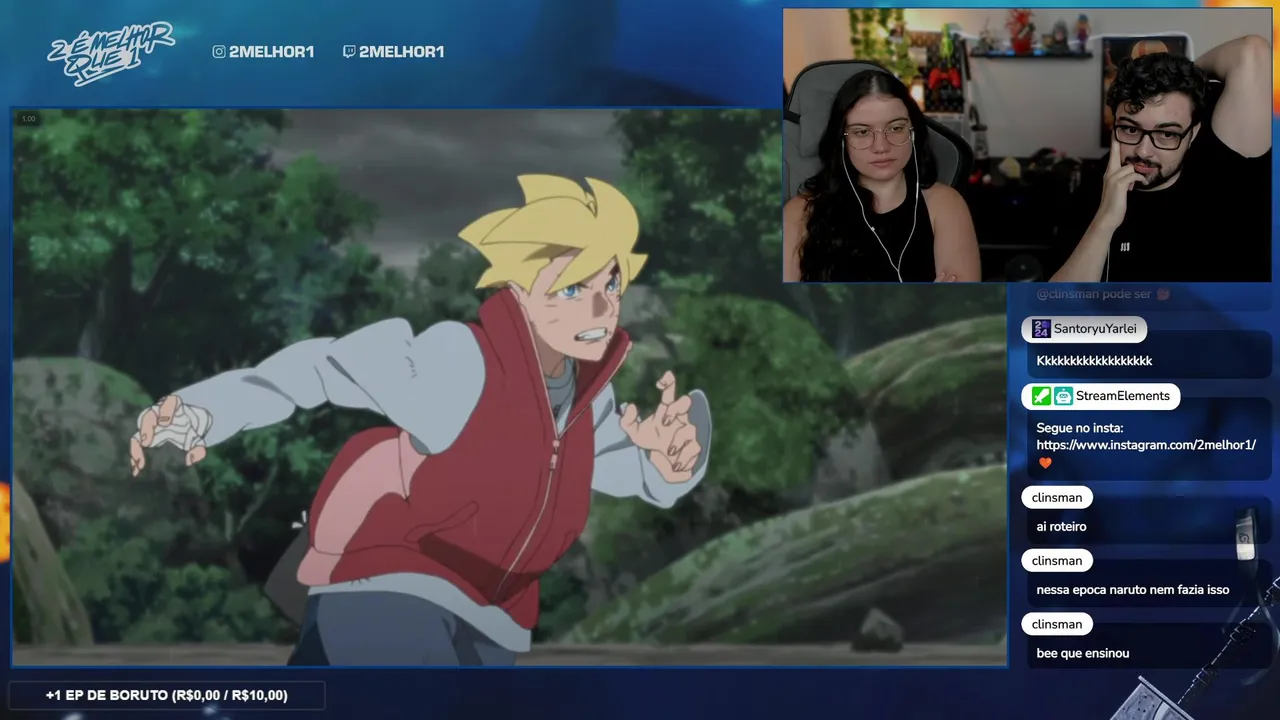Click the 'Kkkkkkkkkkkkkkkkkk' chat message

click(1094, 361)
